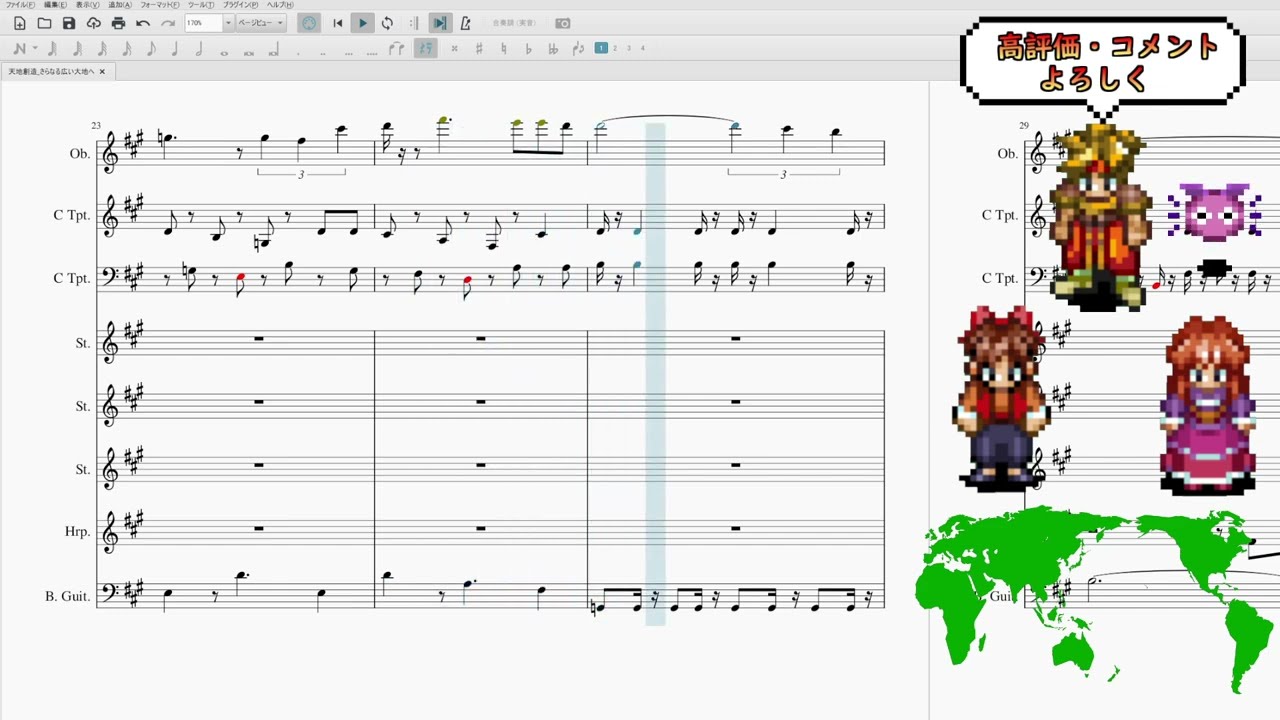
Task: Toggle MIDI input button
Action: click(310, 23)
